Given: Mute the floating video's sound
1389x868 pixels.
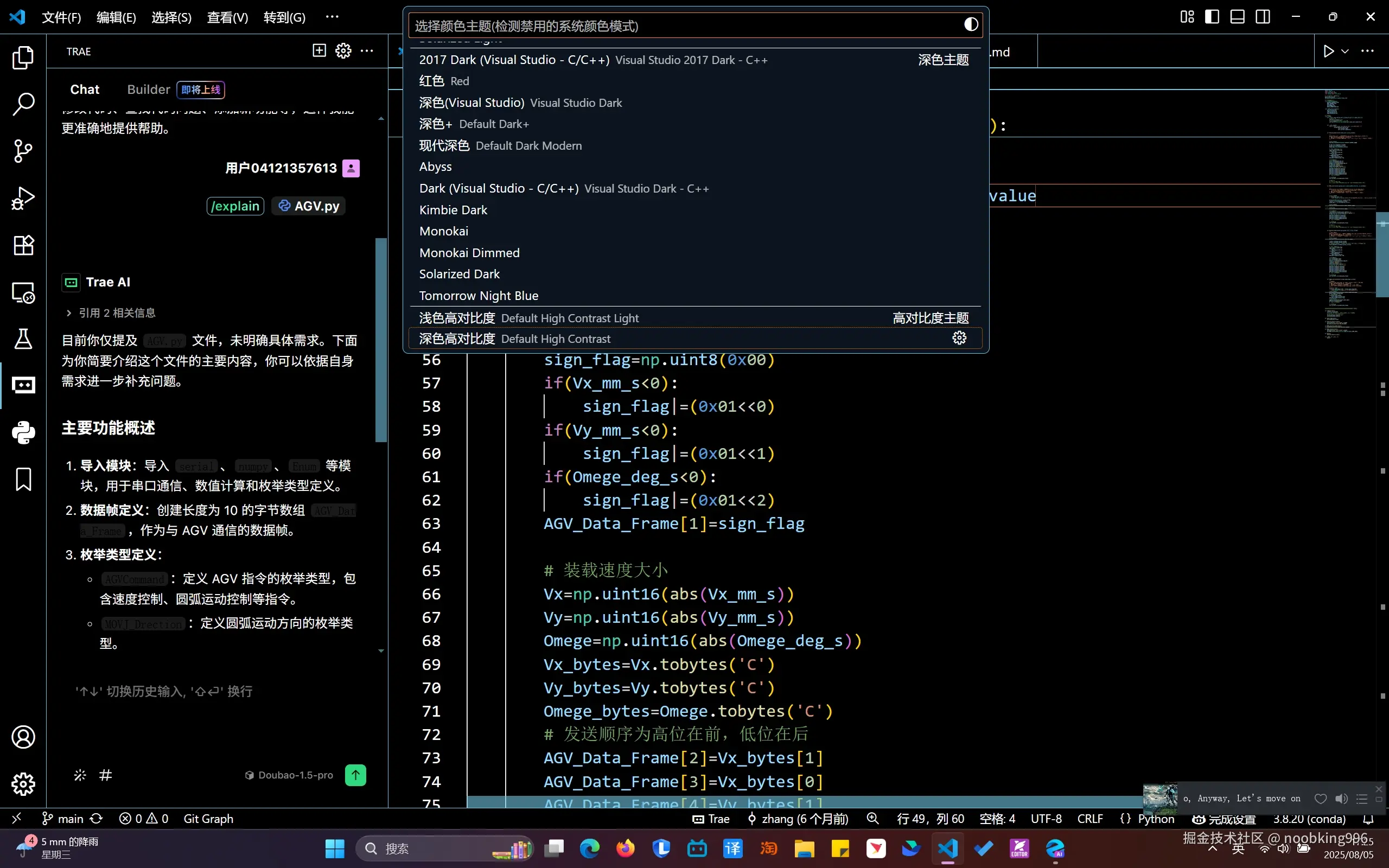Looking at the screenshot, I should point(1341,798).
